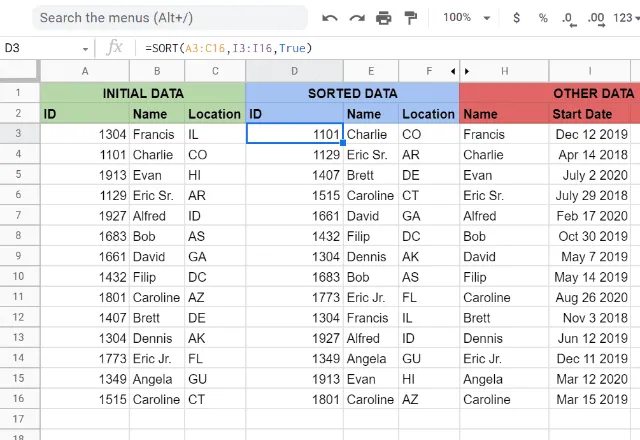
Task: Click the Undo arrow icon
Action: click(x=329, y=18)
